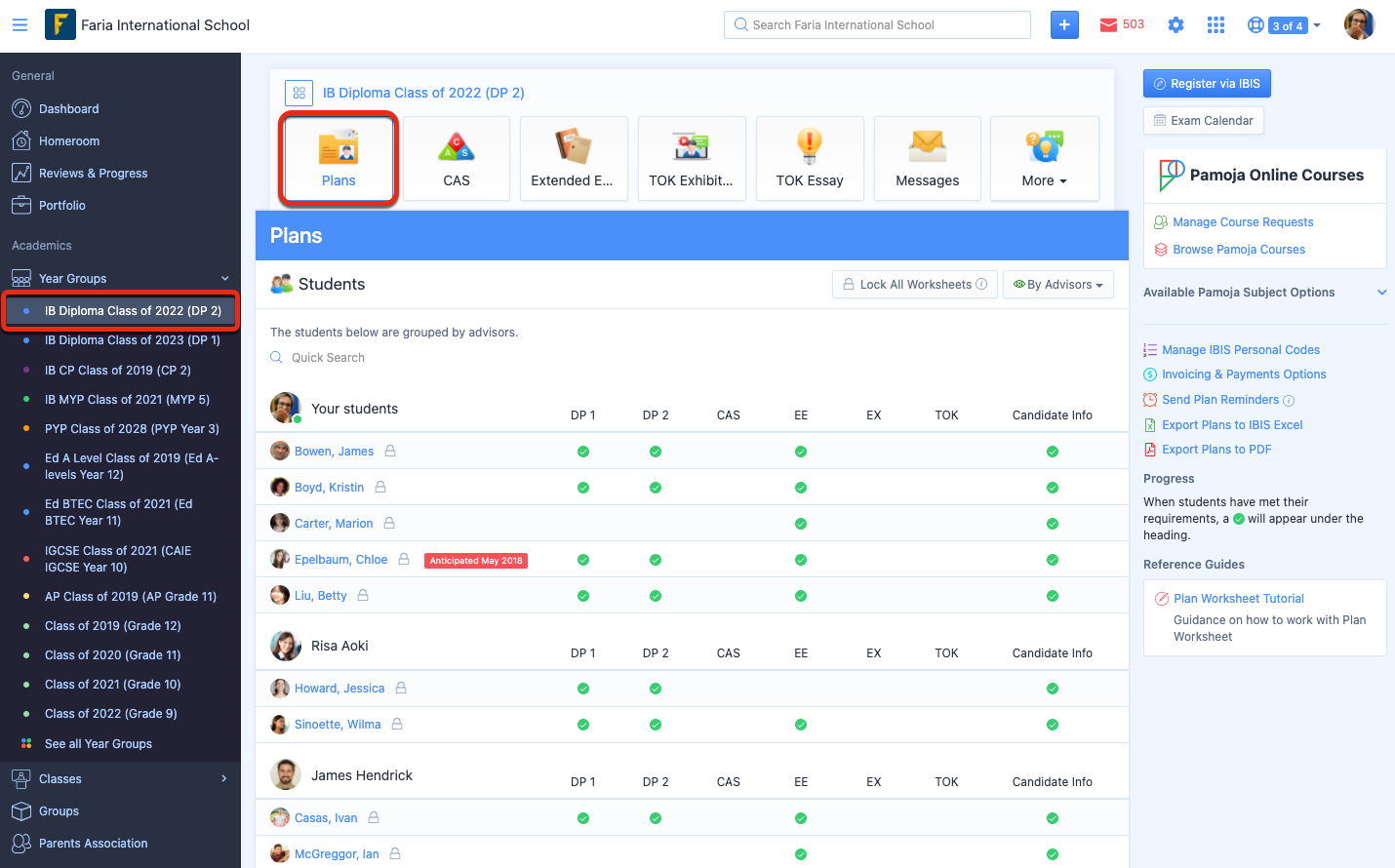
Task: Open the TOK Exhibition tile
Action: click(x=692, y=159)
